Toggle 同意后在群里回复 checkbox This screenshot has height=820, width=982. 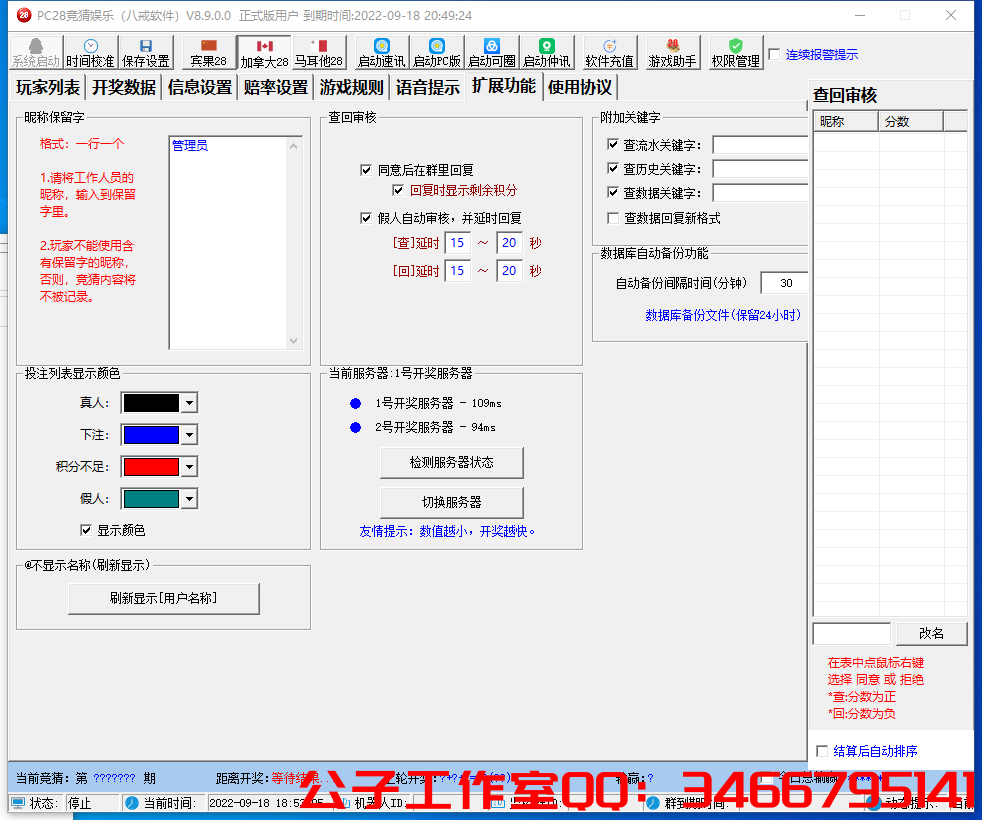point(366,170)
